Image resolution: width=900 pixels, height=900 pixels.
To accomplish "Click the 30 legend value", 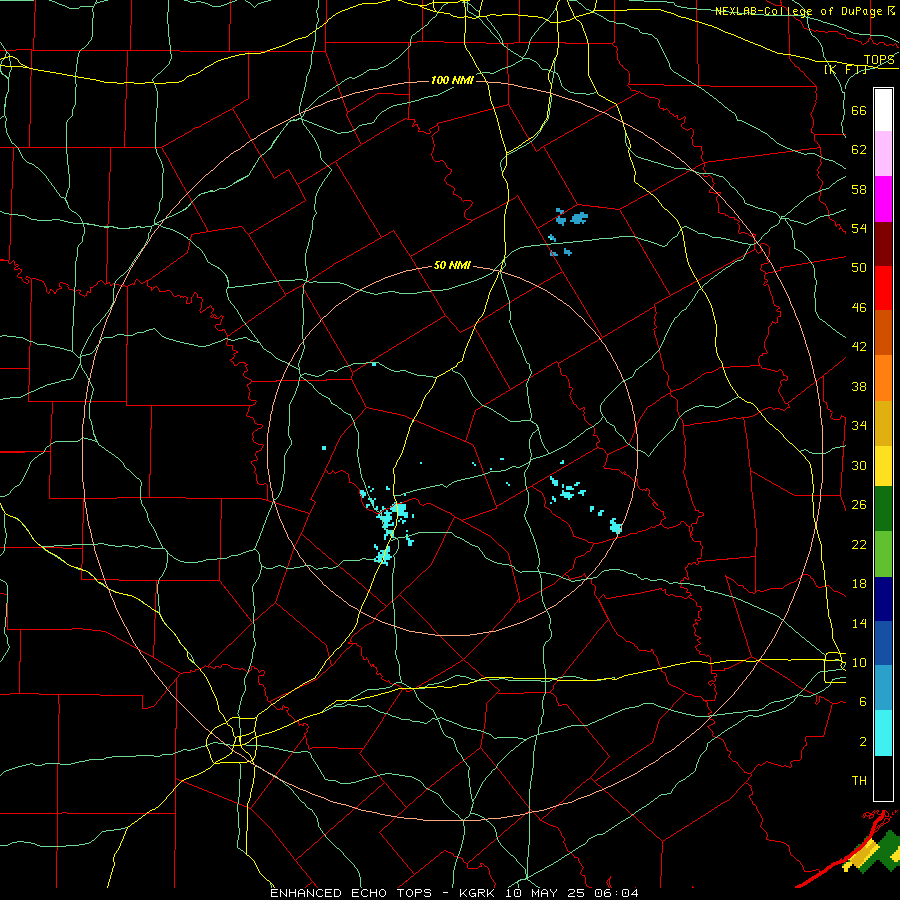I will tap(859, 465).
